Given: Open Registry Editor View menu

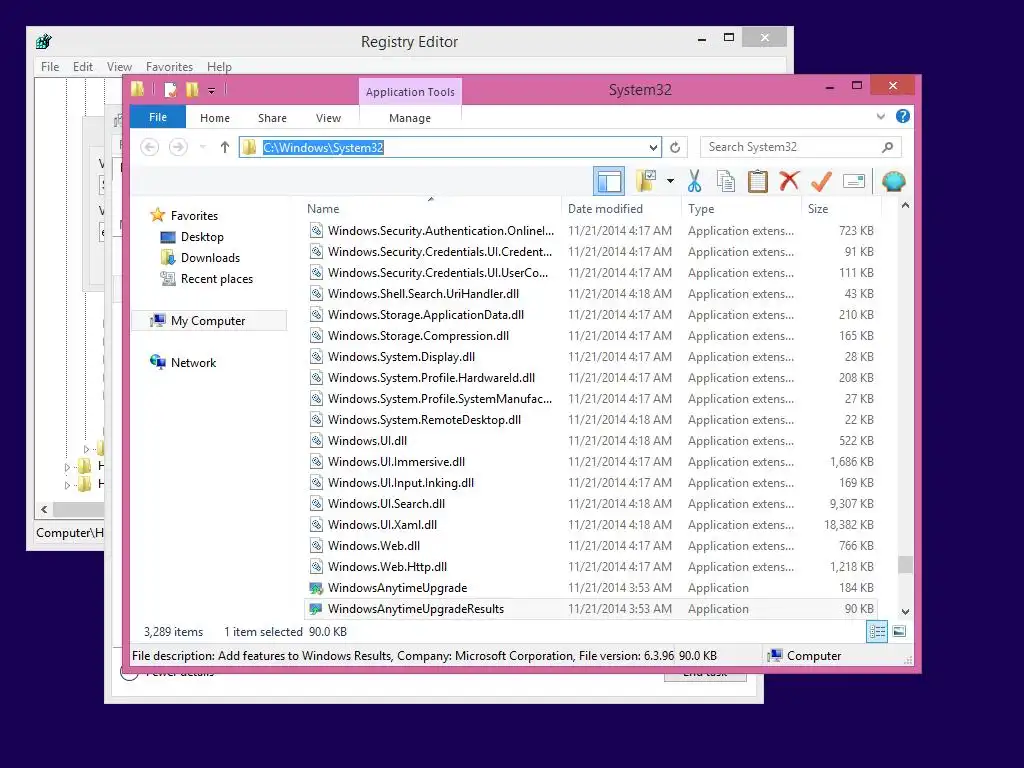Looking at the screenshot, I should pyautogui.click(x=120, y=67).
